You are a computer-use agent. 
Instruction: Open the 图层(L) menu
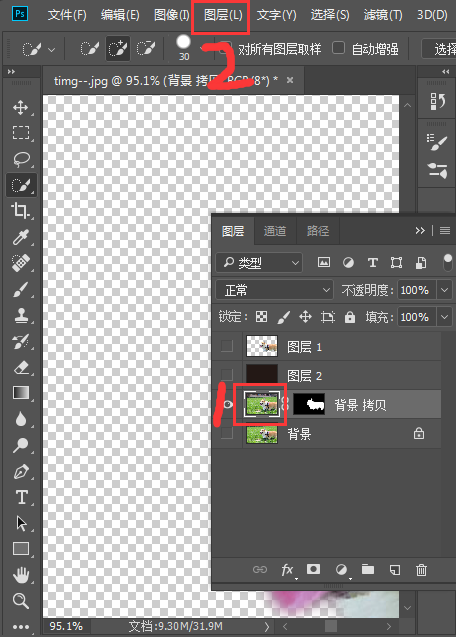point(223,15)
